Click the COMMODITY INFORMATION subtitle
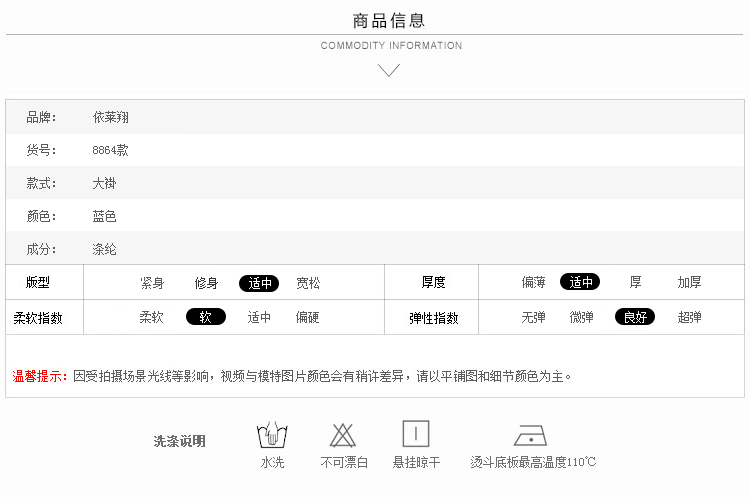The width and height of the screenshot is (750, 497). [391, 45]
